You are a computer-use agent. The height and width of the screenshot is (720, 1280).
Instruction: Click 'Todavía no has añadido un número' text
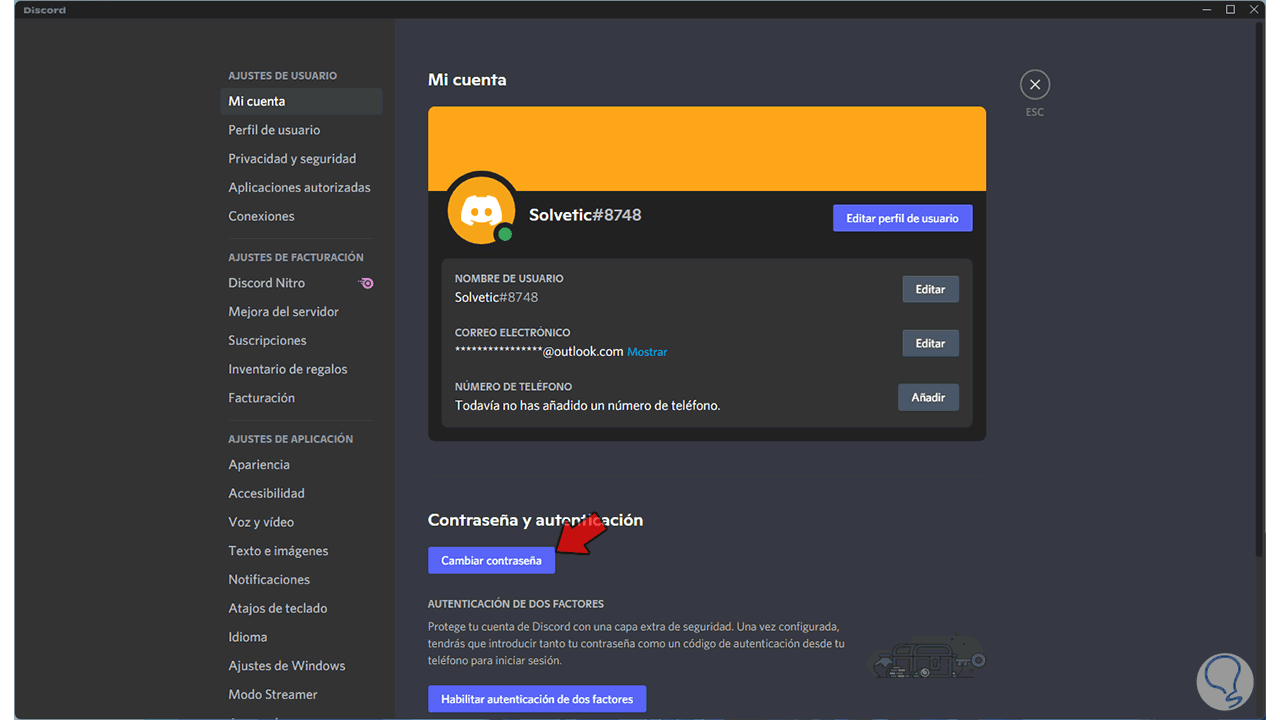click(x=587, y=406)
